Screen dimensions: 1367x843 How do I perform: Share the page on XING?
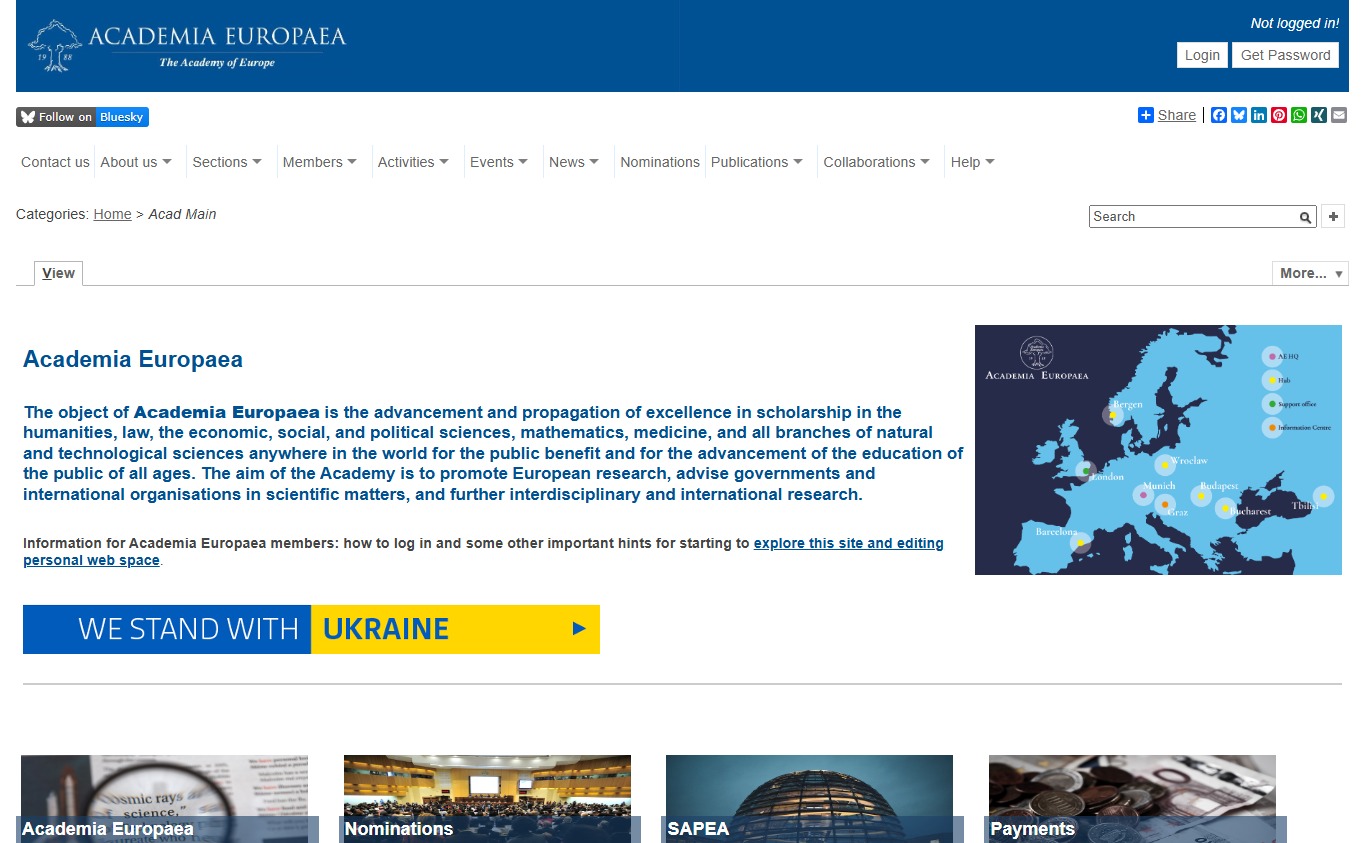[x=1319, y=115]
